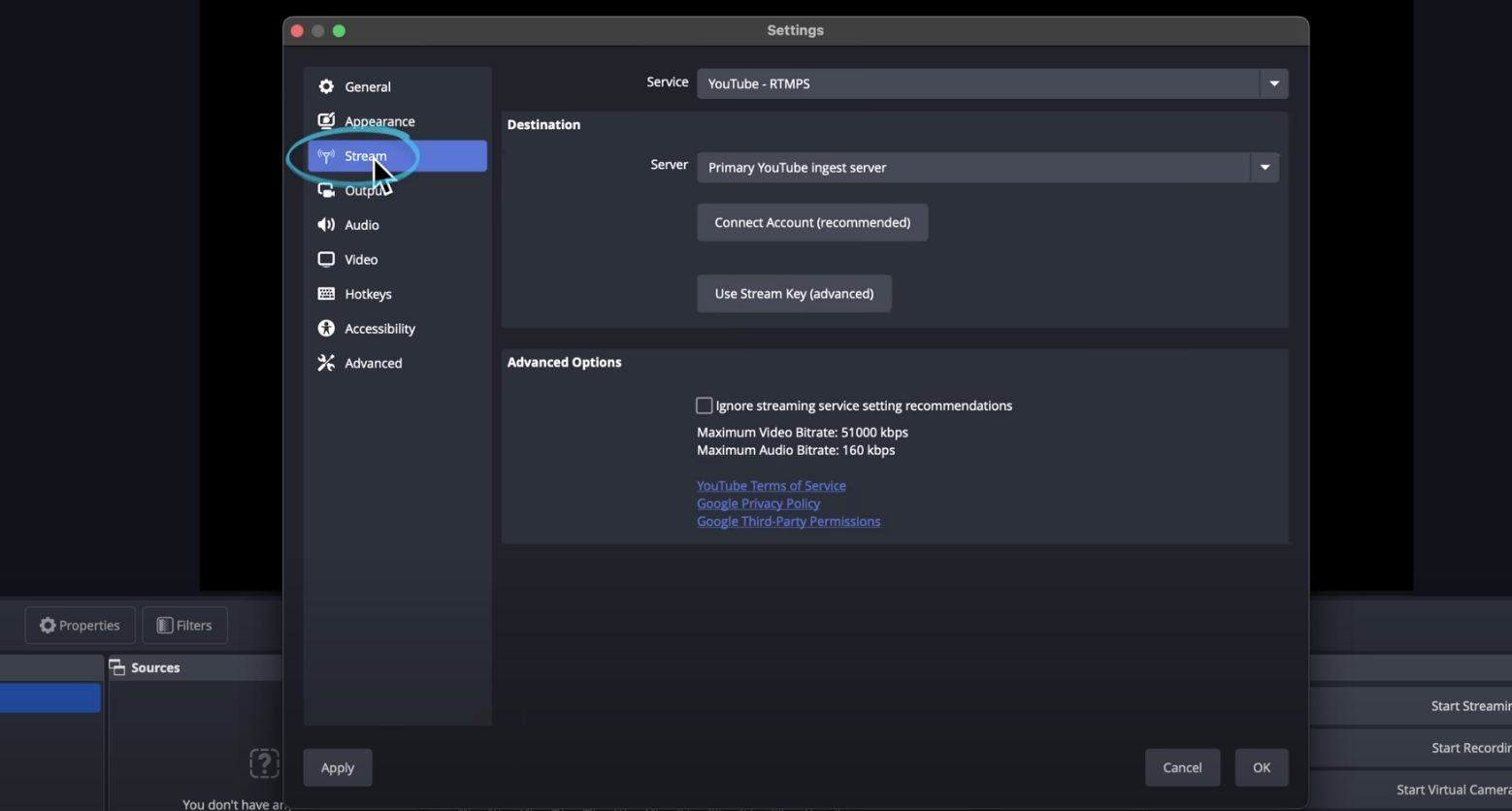Select the Accessibility icon in sidebar
This screenshot has width=1512, height=811.
(326, 329)
